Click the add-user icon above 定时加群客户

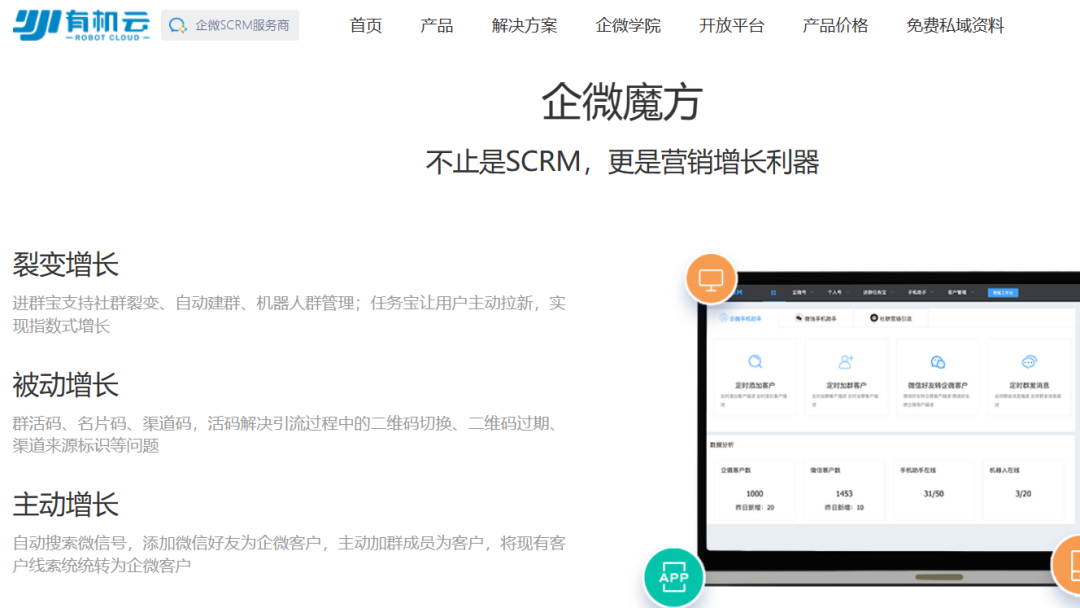pyautogui.click(x=846, y=361)
